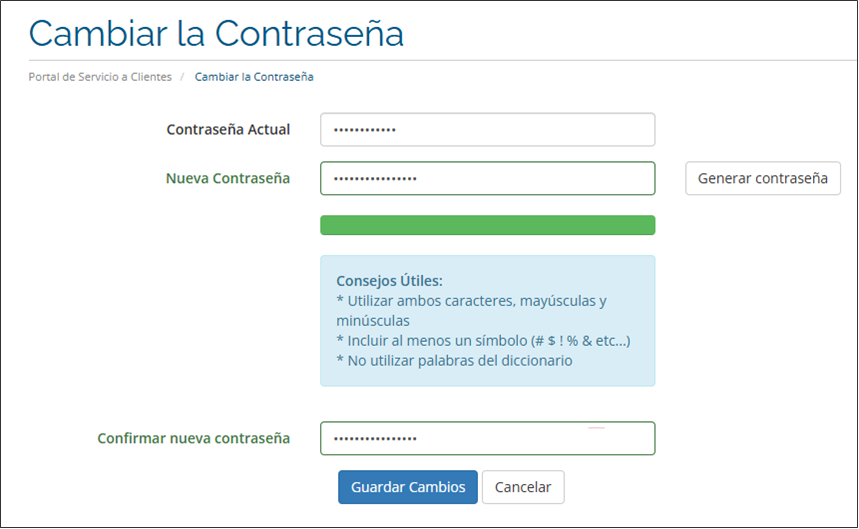Click the green password strength bar
Screen dimensions: 859x529
pos(488,225)
